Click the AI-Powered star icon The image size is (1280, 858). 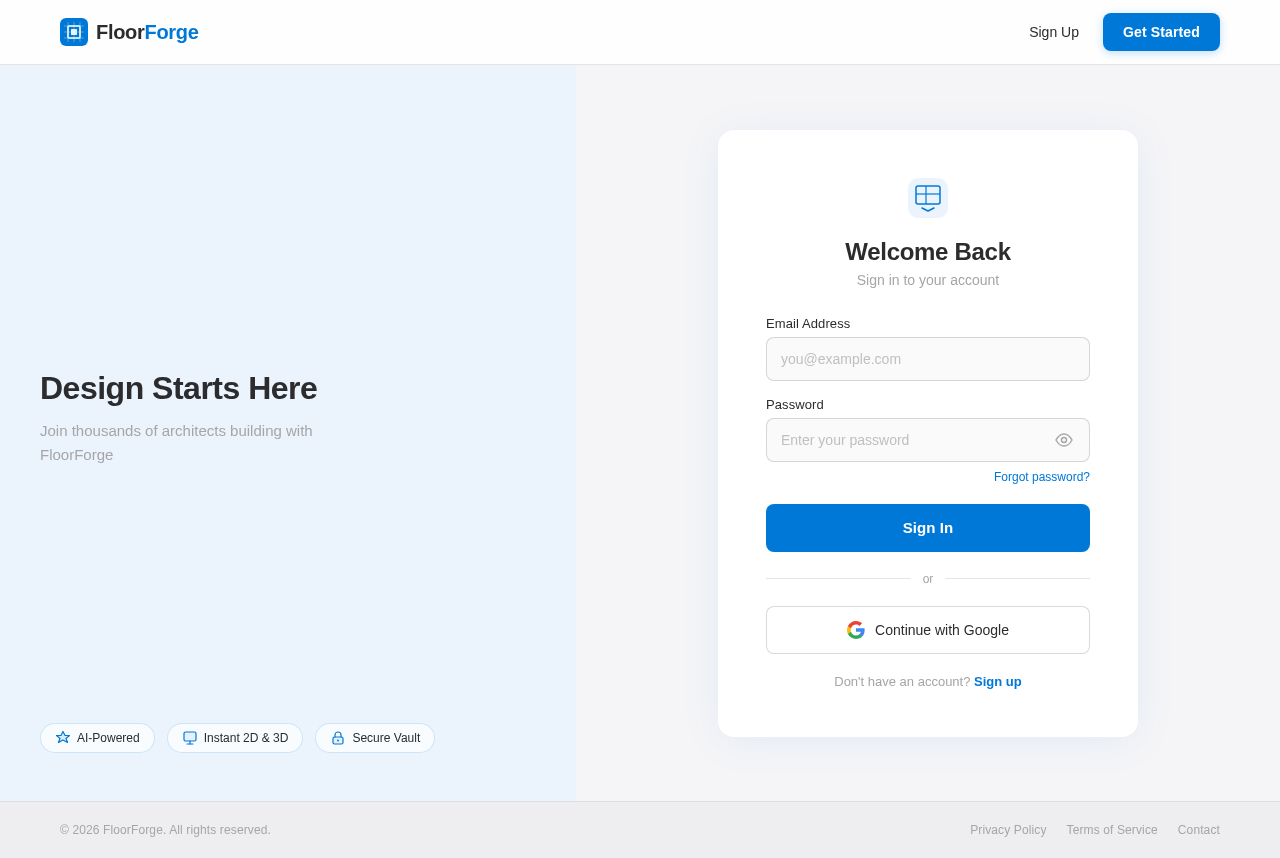pos(63,738)
